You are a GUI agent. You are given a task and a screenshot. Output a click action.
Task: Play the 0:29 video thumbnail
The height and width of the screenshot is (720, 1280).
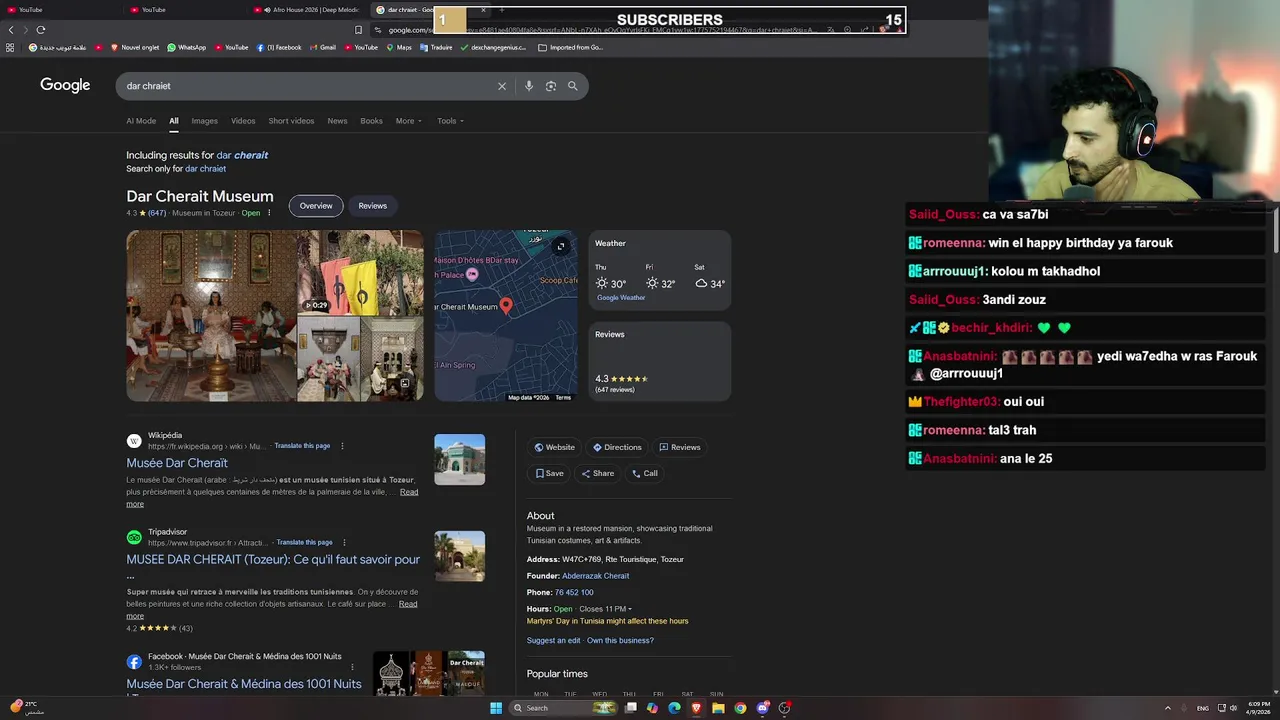pos(360,273)
